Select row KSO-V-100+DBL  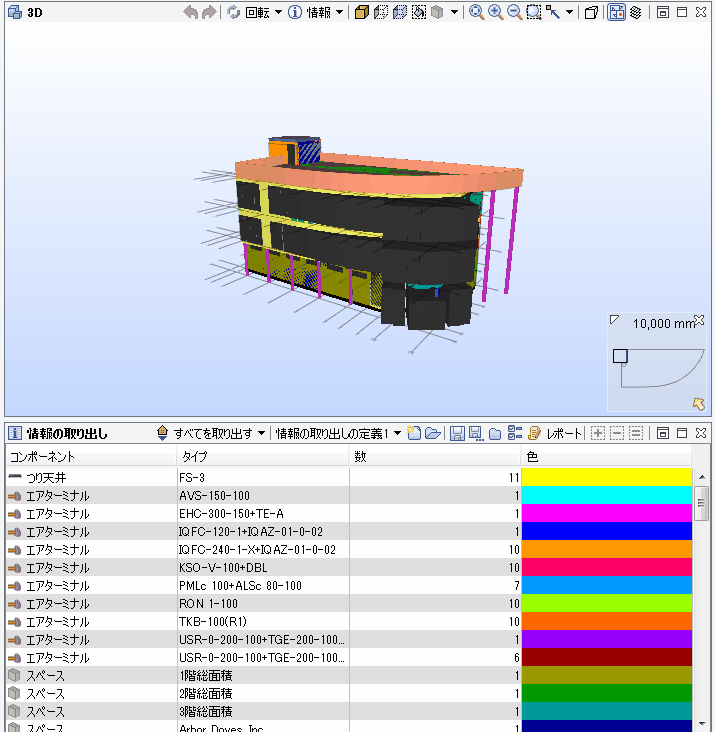tap(349, 568)
